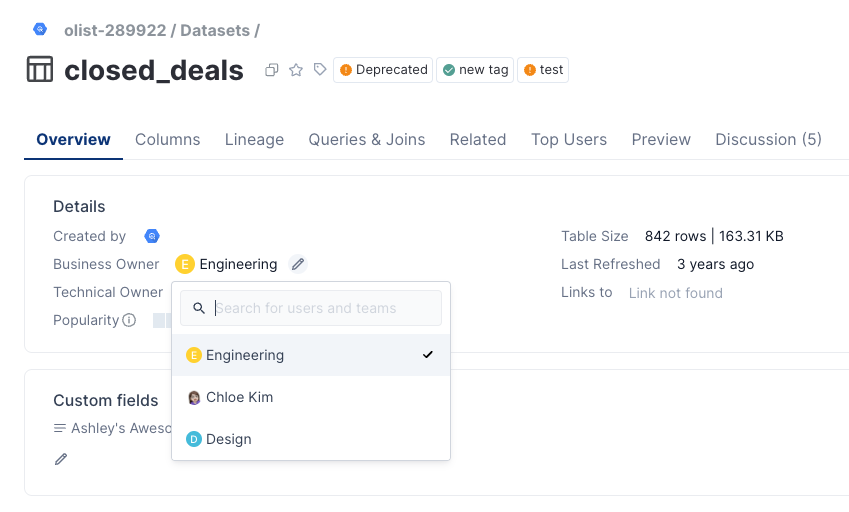Open the Lineage tab
The height and width of the screenshot is (512, 849).
coord(254,140)
